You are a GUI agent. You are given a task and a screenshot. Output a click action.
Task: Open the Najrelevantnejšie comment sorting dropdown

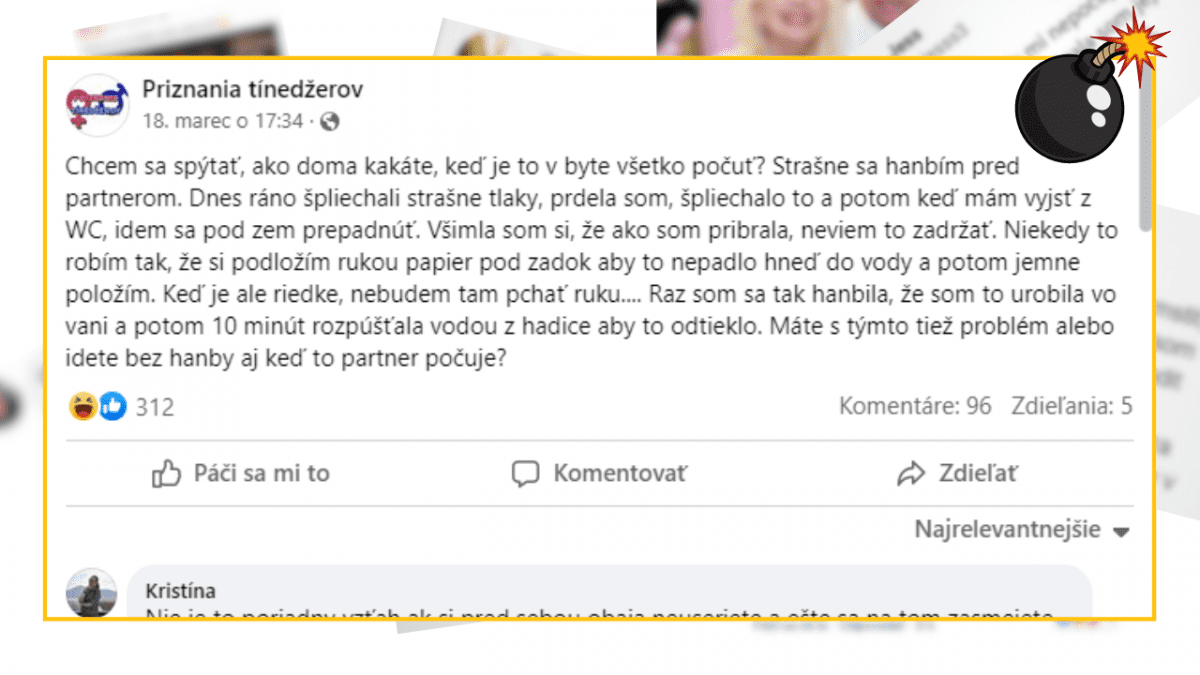tap(1007, 530)
